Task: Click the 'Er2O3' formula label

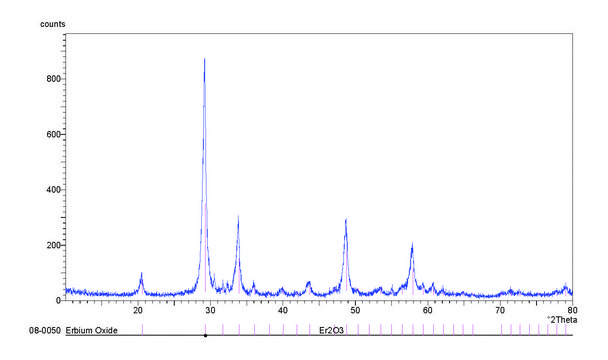Action: coord(331,331)
